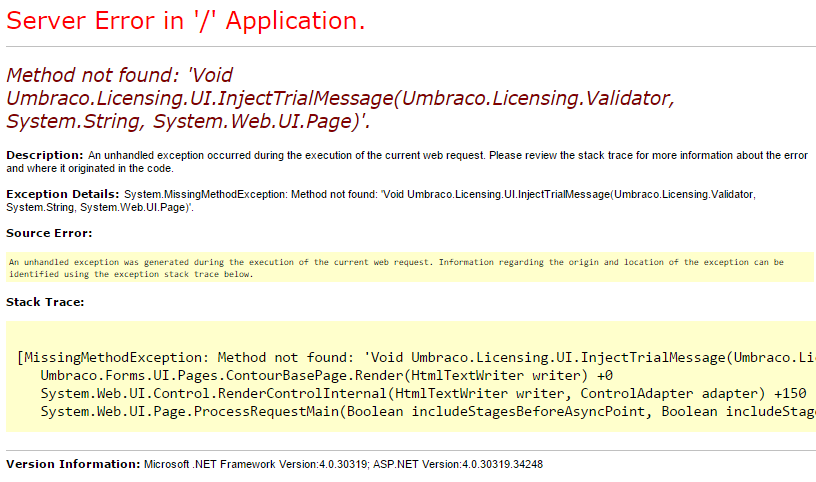The height and width of the screenshot is (482, 816).
Task: Click "System.MissingMethodException" in Exception Details
Action: (205, 195)
